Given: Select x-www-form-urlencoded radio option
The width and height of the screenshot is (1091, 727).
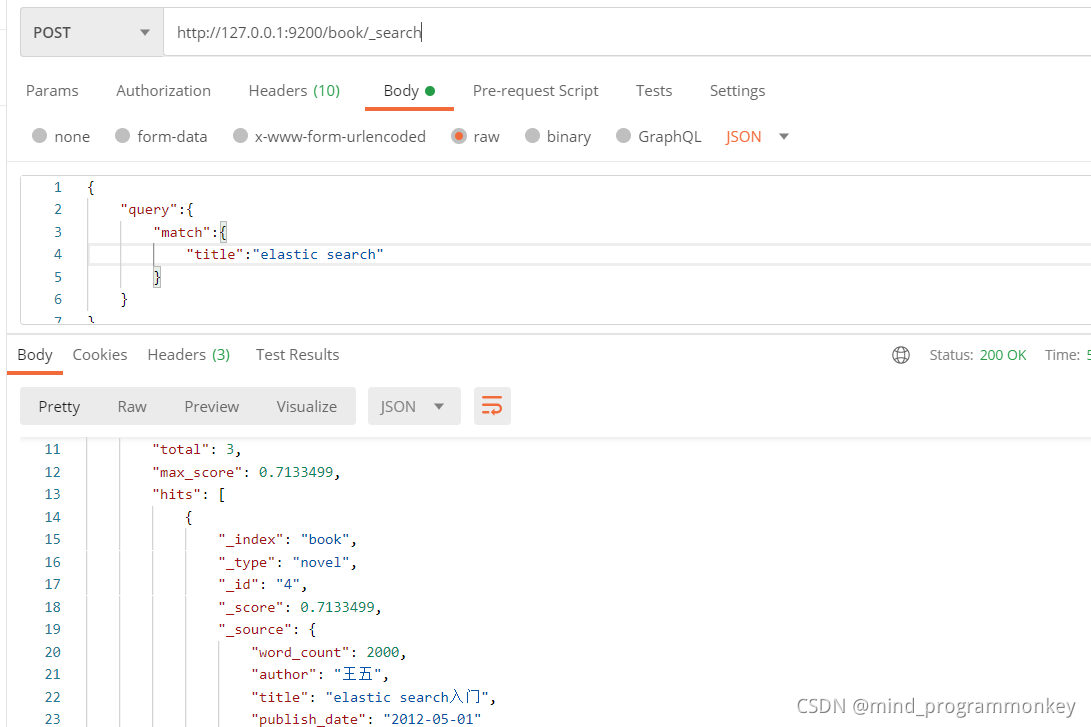Looking at the screenshot, I should click(x=240, y=136).
